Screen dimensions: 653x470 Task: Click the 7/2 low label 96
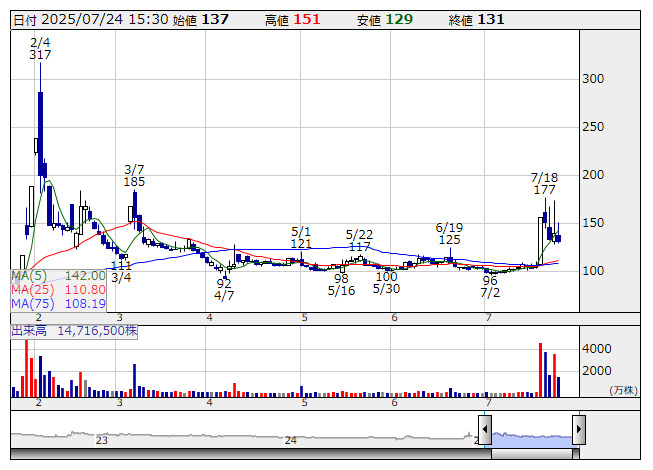point(490,281)
